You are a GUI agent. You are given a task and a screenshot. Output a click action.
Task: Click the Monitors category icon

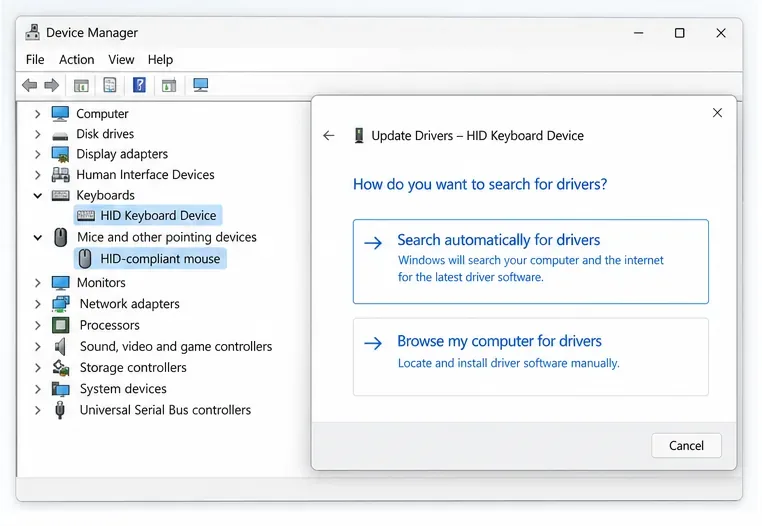(60, 282)
